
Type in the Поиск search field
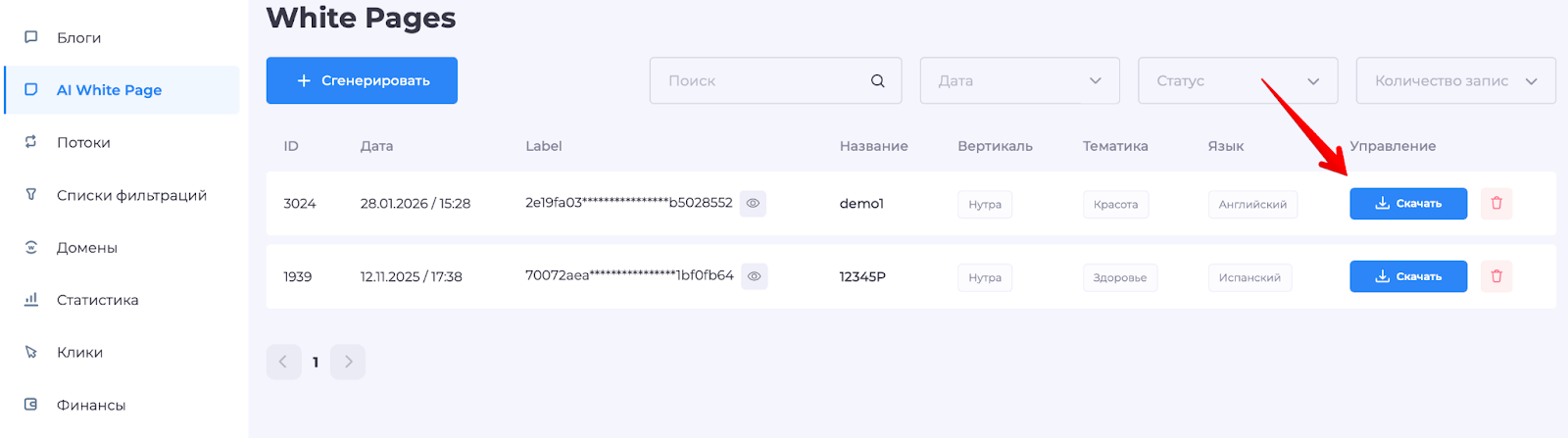759,81
